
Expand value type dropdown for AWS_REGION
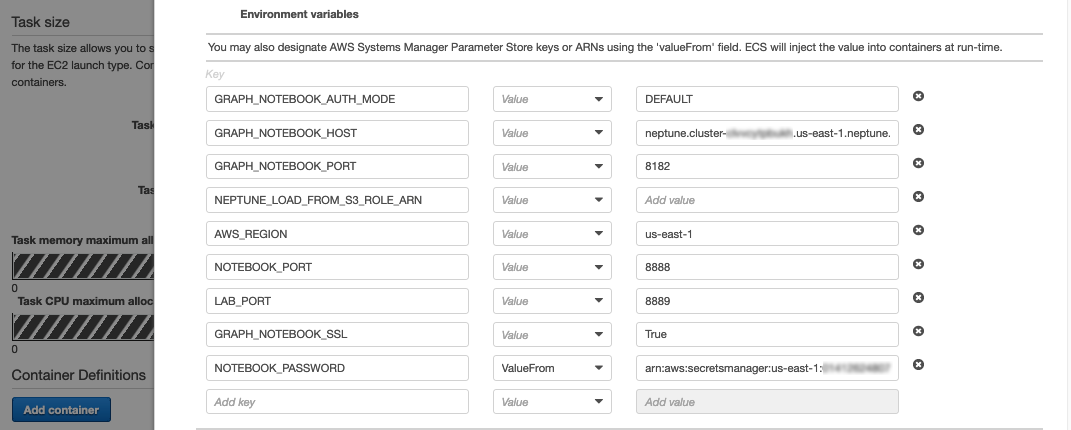pyautogui.click(x=551, y=234)
